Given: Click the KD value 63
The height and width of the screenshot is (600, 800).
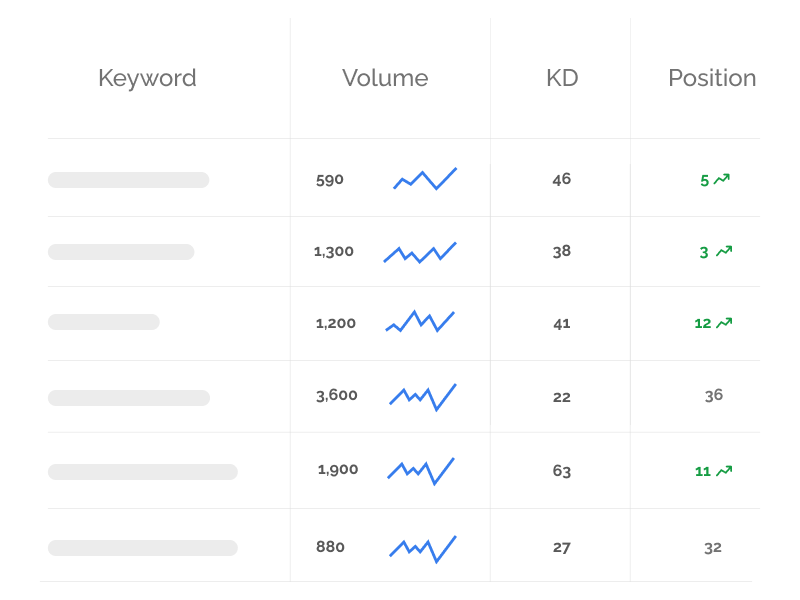Looking at the screenshot, I should (562, 471).
